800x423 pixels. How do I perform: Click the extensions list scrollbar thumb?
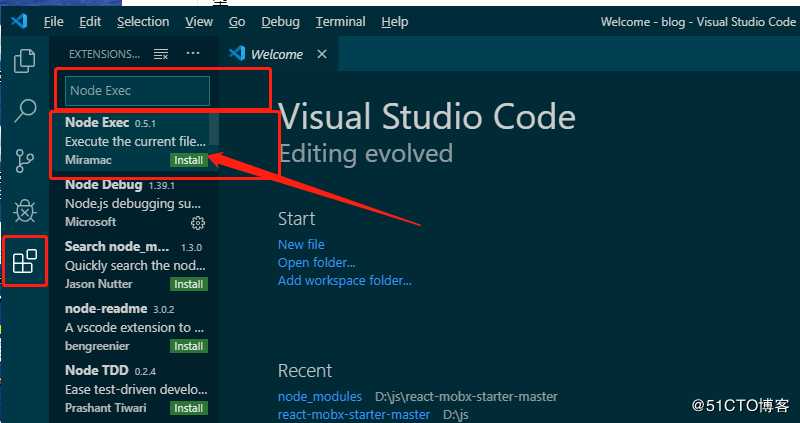point(214,130)
